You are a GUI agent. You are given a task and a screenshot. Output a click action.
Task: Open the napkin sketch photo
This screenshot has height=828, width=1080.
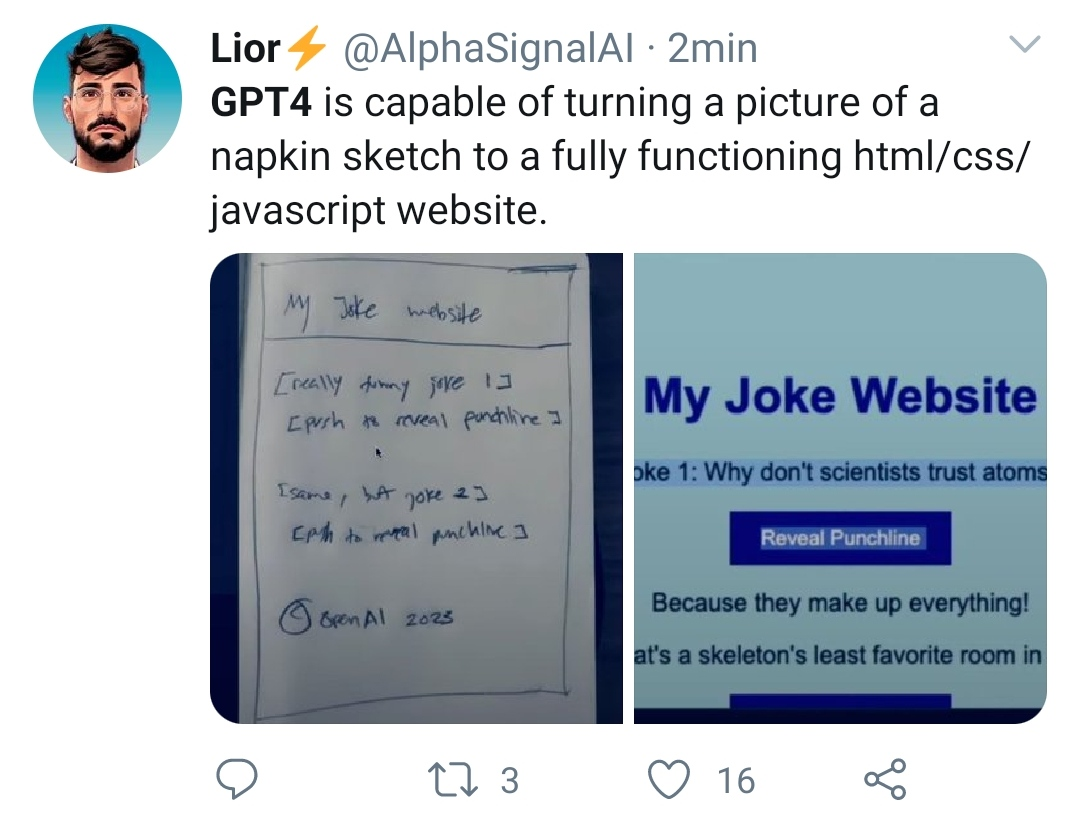(416, 488)
